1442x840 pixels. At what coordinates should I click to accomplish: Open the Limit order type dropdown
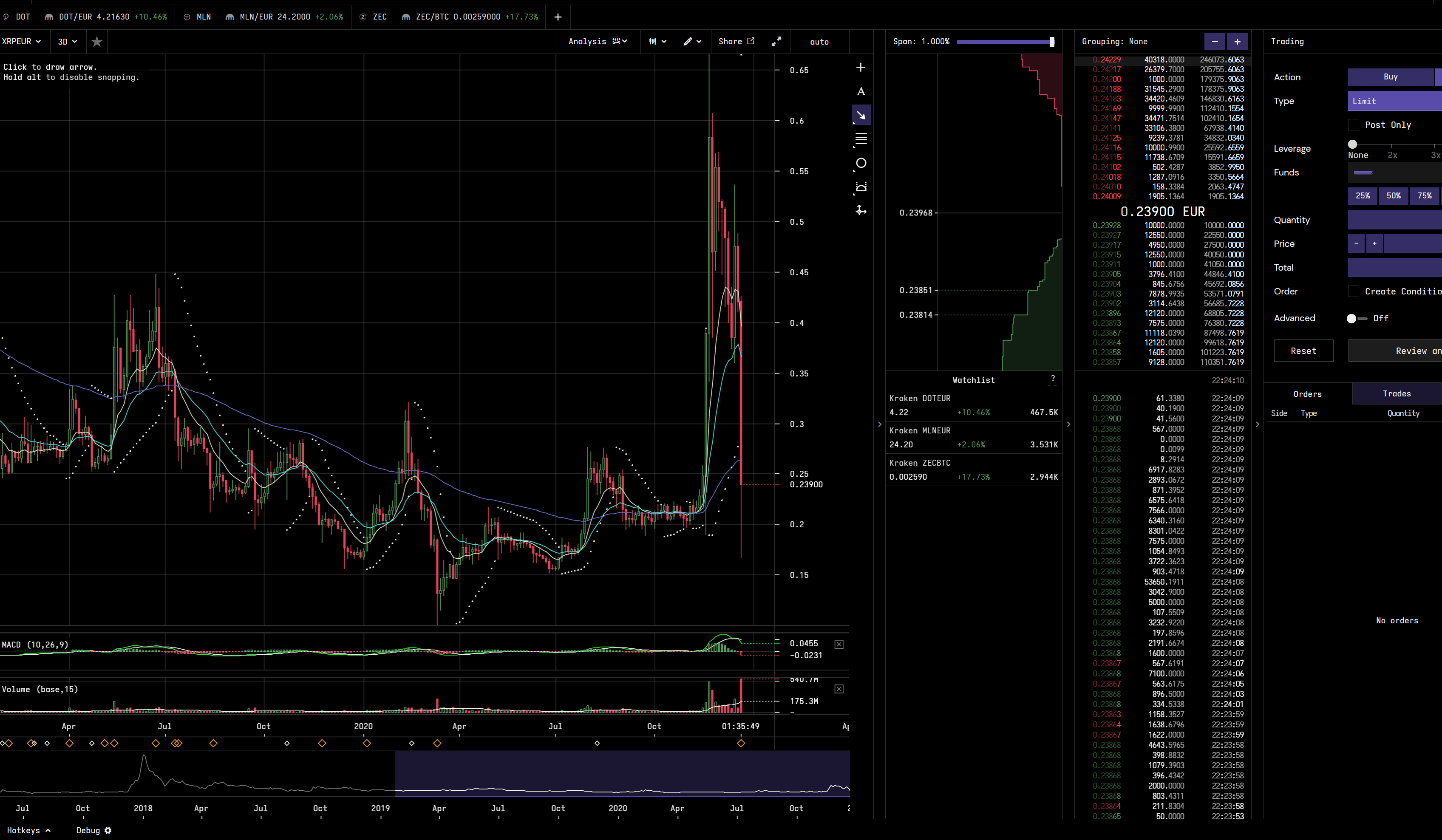click(1394, 101)
